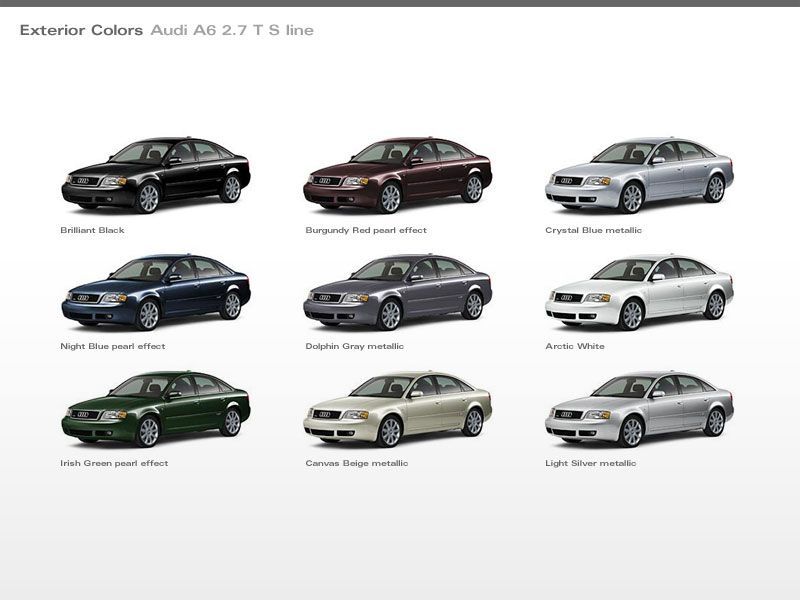This screenshot has height=600, width=800.
Task: Click the Night Blue pearl effect label
Action: tap(113, 347)
